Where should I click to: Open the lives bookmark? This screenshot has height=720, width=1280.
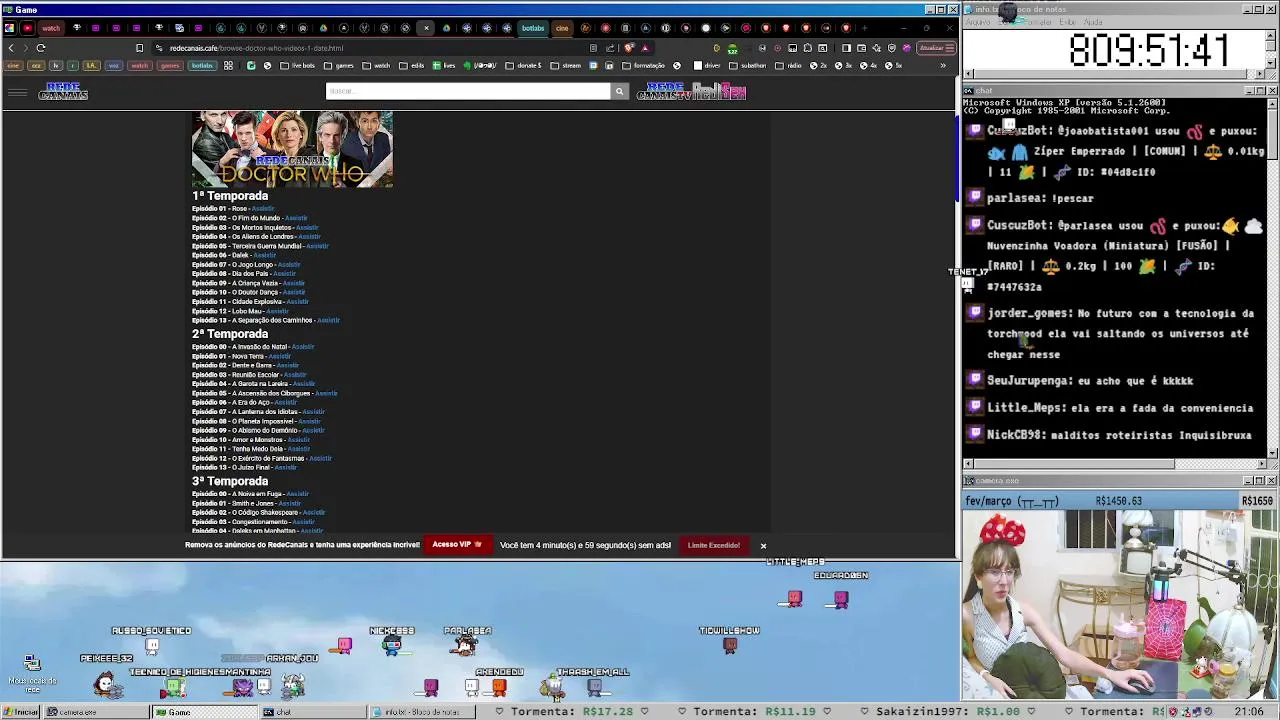[x=443, y=66]
